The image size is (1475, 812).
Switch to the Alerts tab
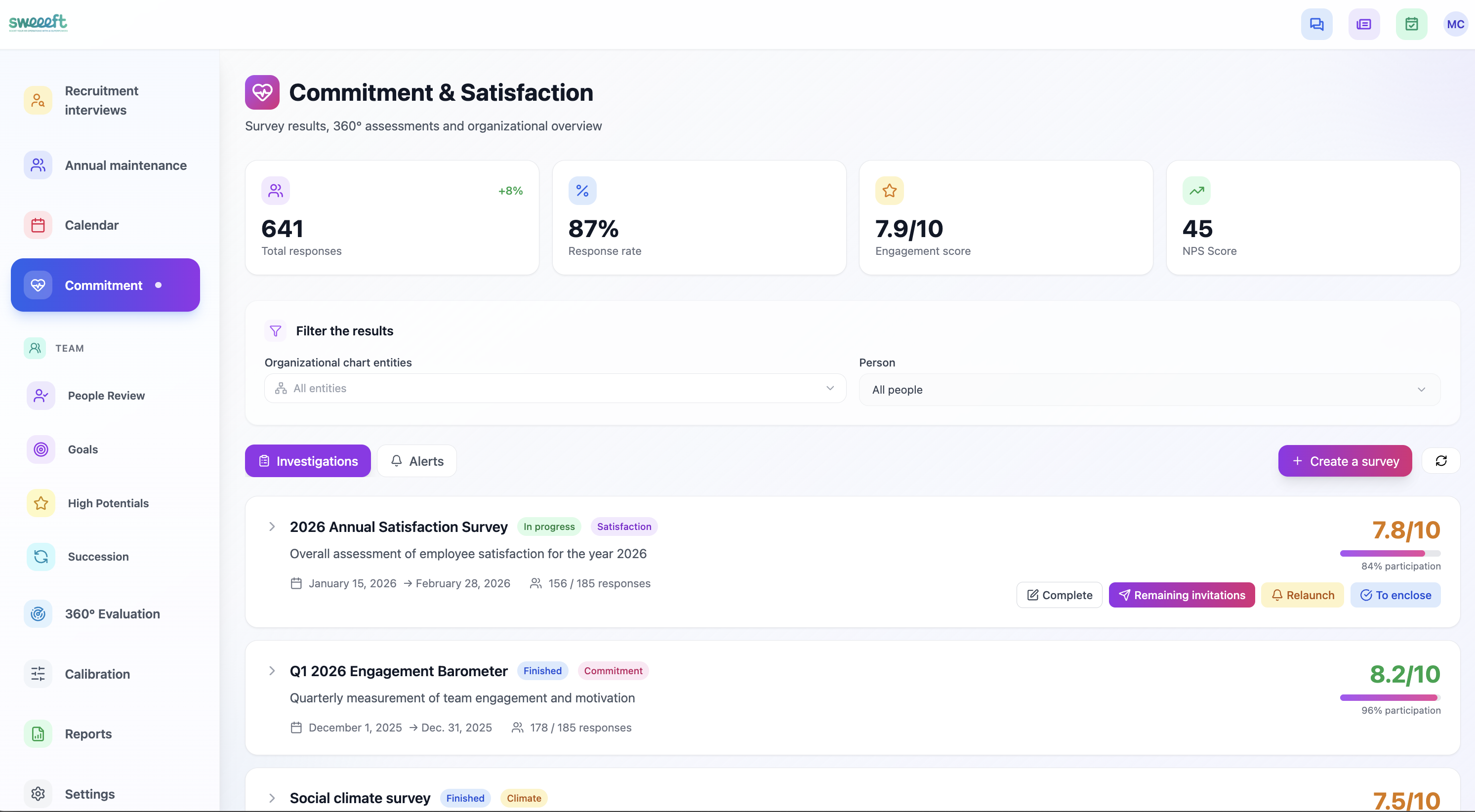tap(416, 461)
